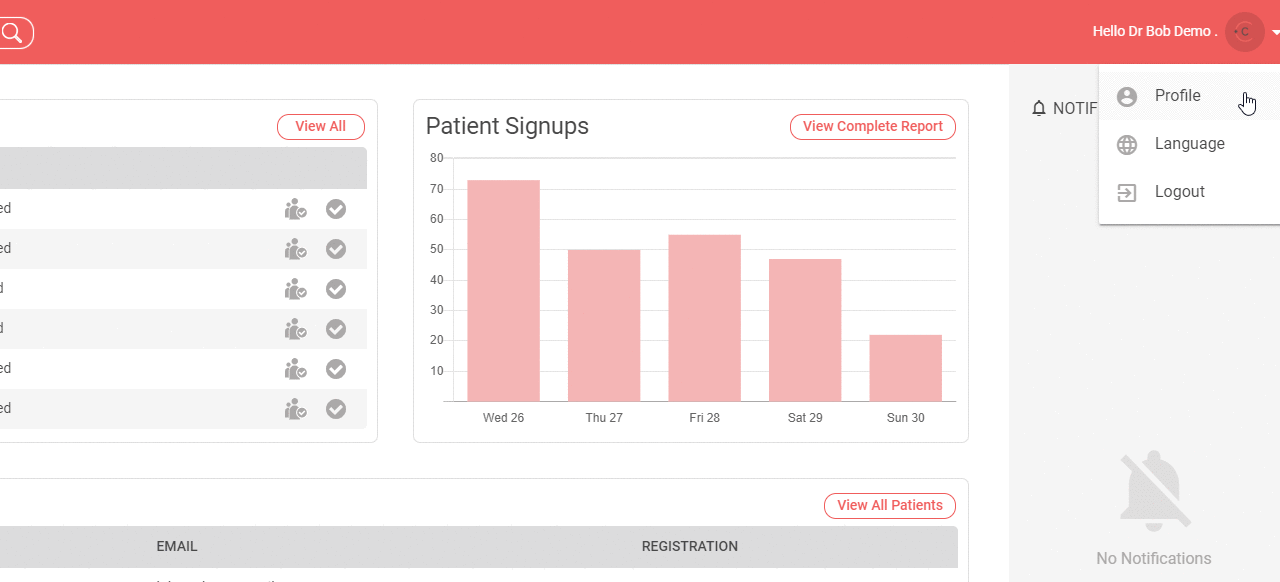The height and width of the screenshot is (582, 1280).
Task: Choose Logout from the user menu
Action: pos(1179,192)
